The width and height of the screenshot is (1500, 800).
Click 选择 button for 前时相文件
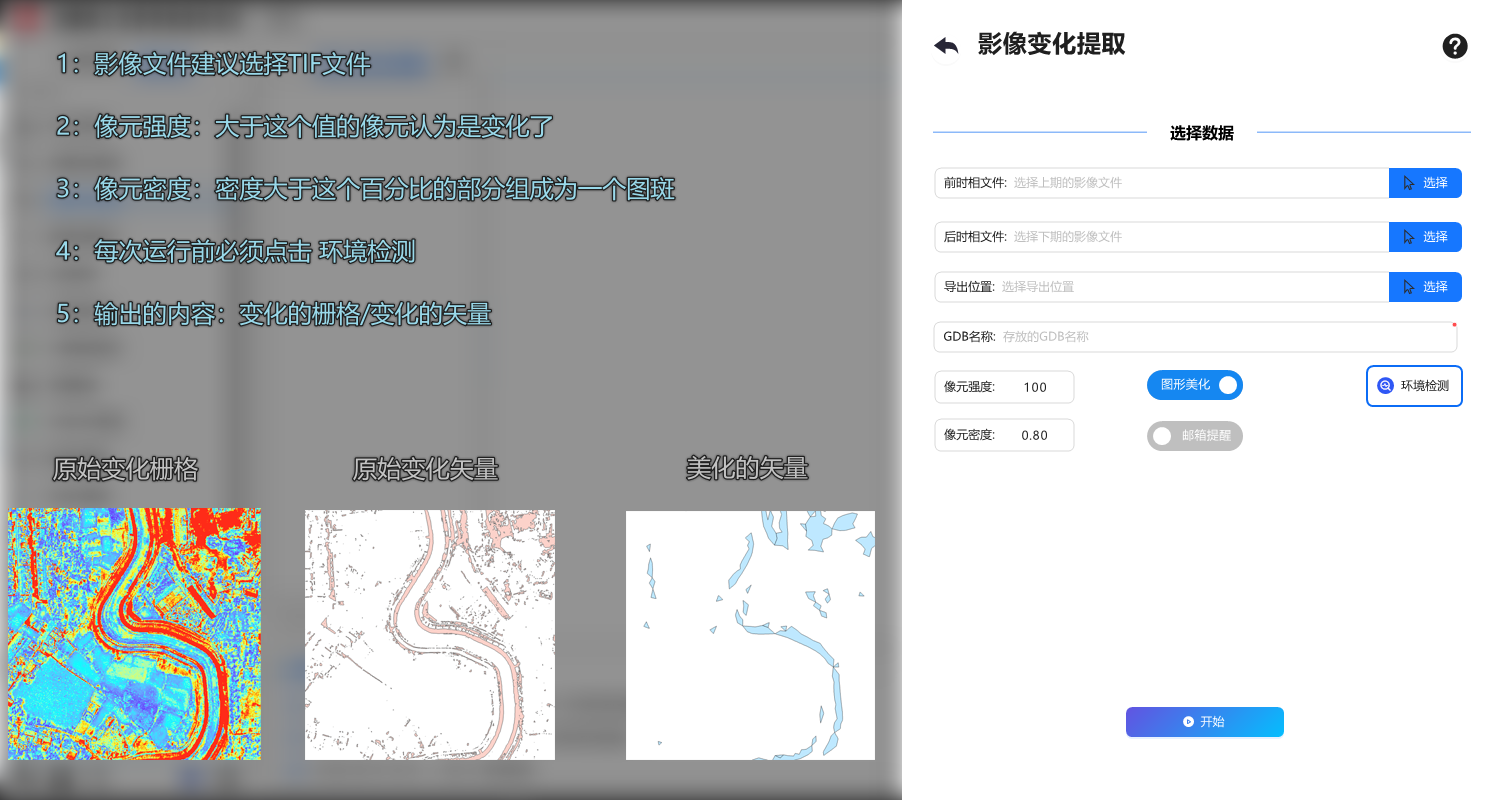[1425, 183]
